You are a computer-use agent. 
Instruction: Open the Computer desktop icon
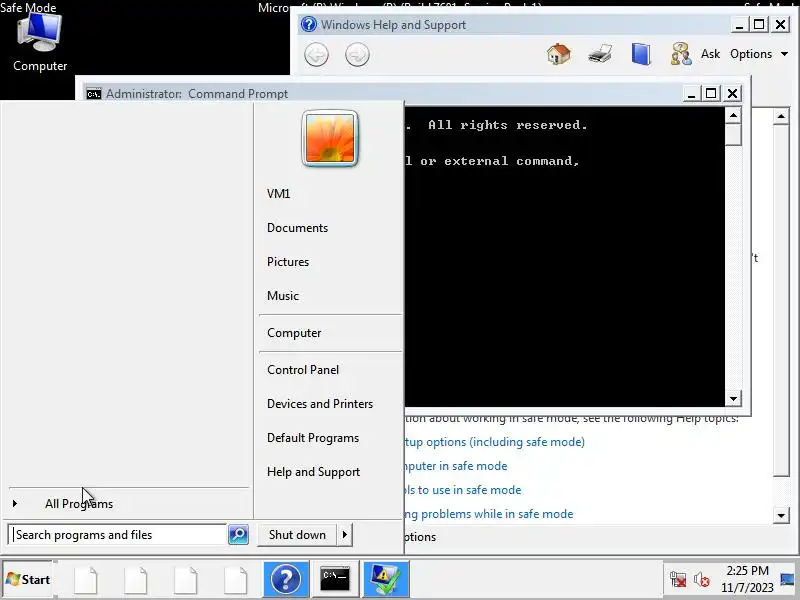point(40,43)
